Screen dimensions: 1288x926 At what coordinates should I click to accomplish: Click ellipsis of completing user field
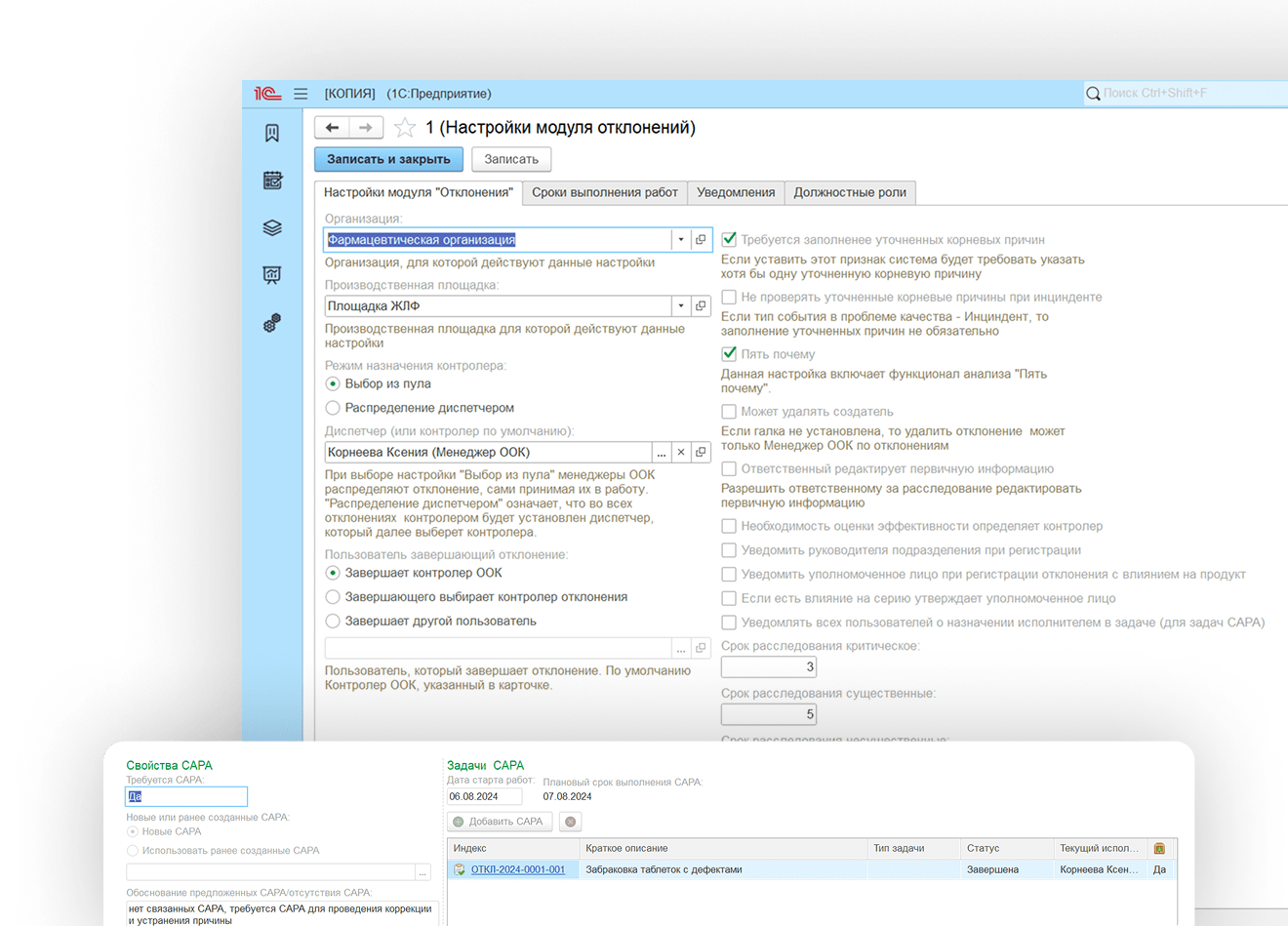click(681, 648)
